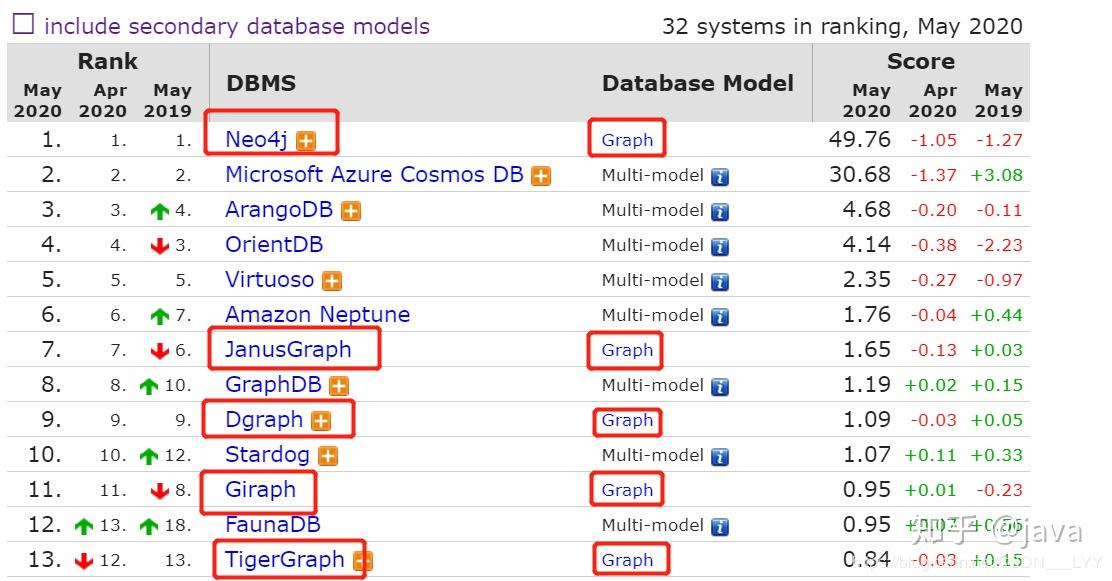
Task: Click the info icon in the Amazon Neptune row
Action: point(719,317)
